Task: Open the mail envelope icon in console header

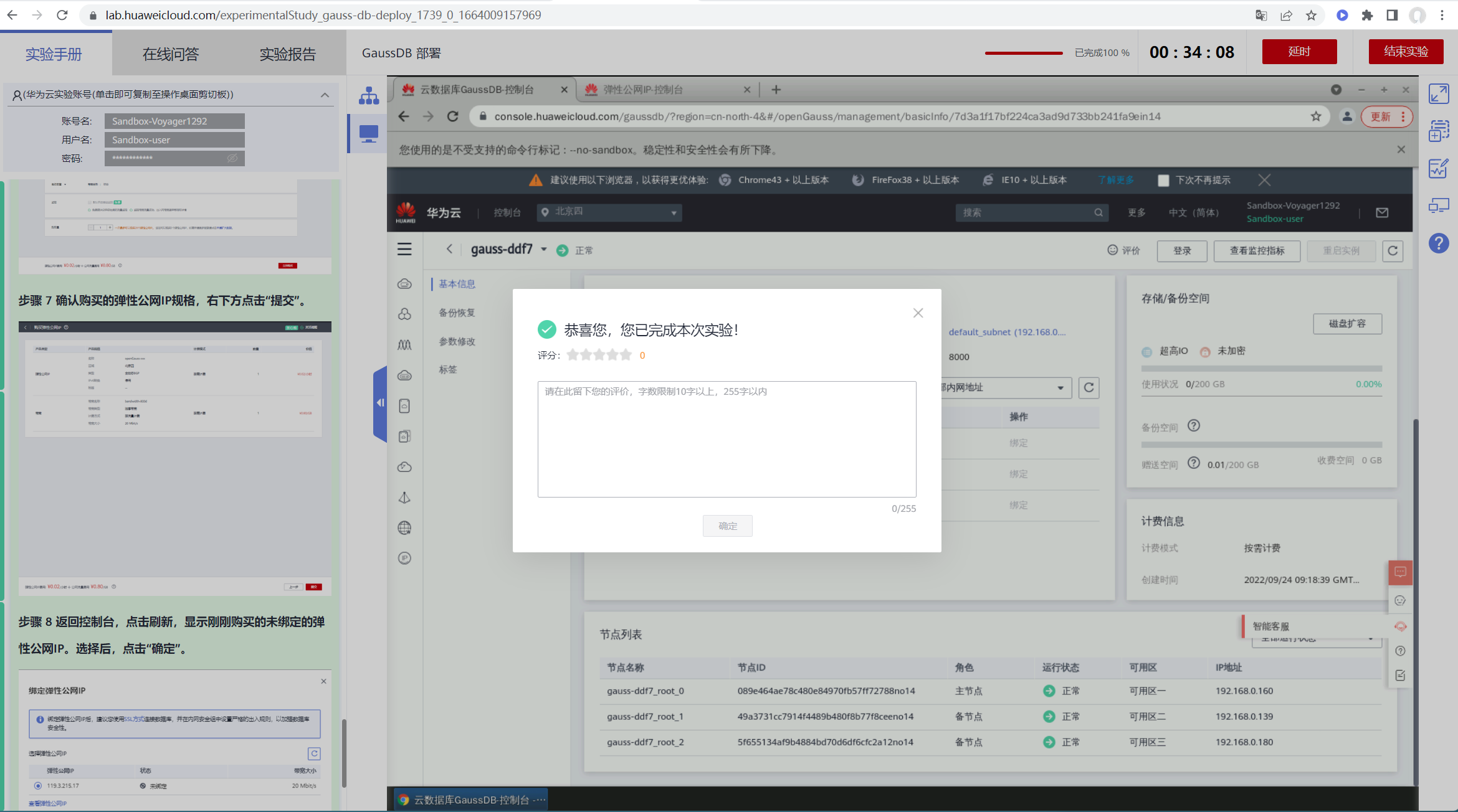Action: tap(1382, 212)
